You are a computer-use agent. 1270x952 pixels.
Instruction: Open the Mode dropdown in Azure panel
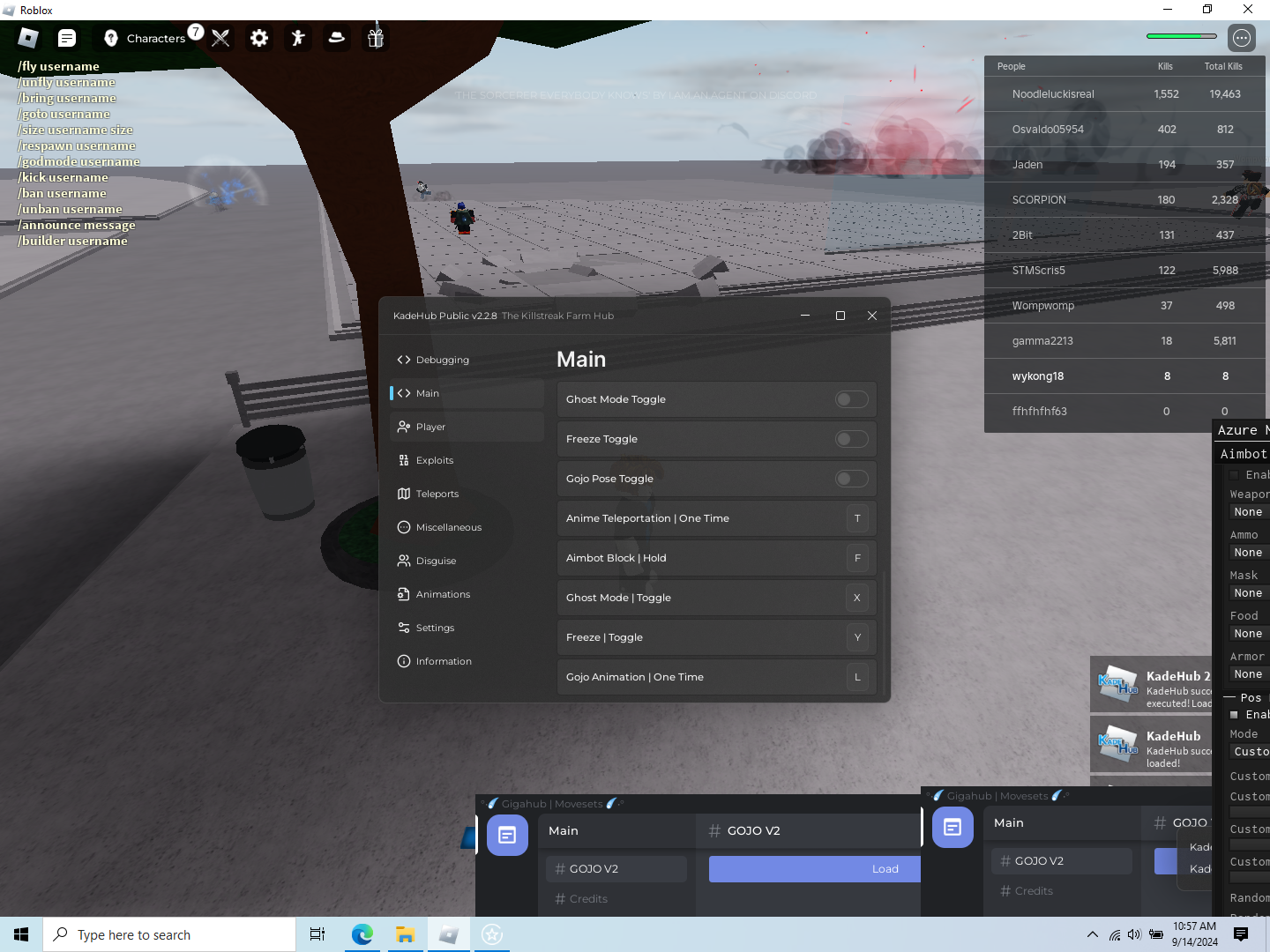point(1250,752)
